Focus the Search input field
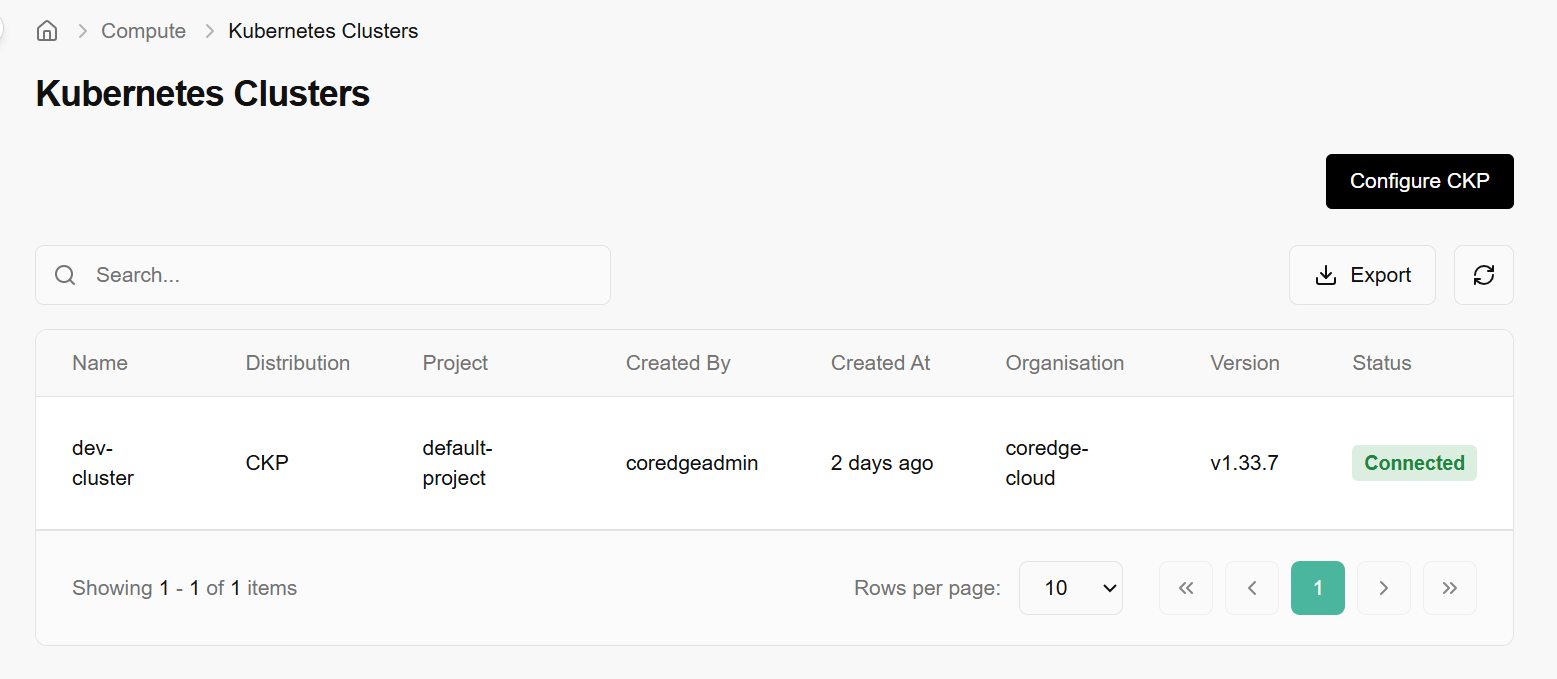The height and width of the screenshot is (679, 1557). pos(340,275)
